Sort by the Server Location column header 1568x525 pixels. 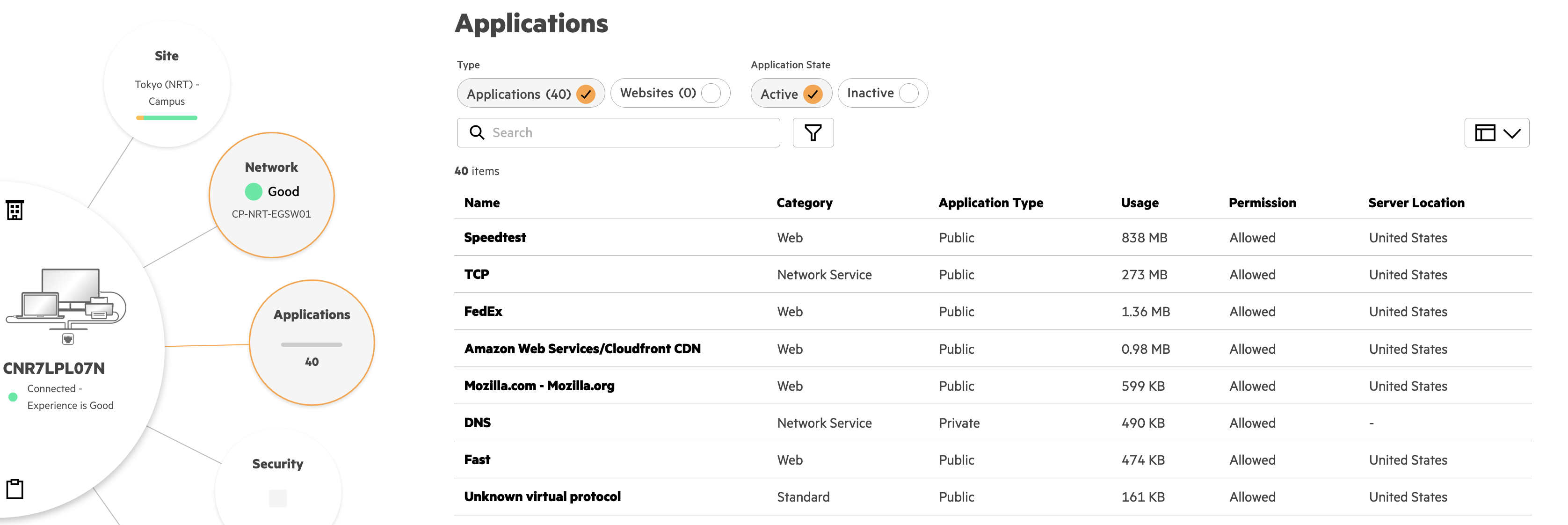click(1416, 203)
